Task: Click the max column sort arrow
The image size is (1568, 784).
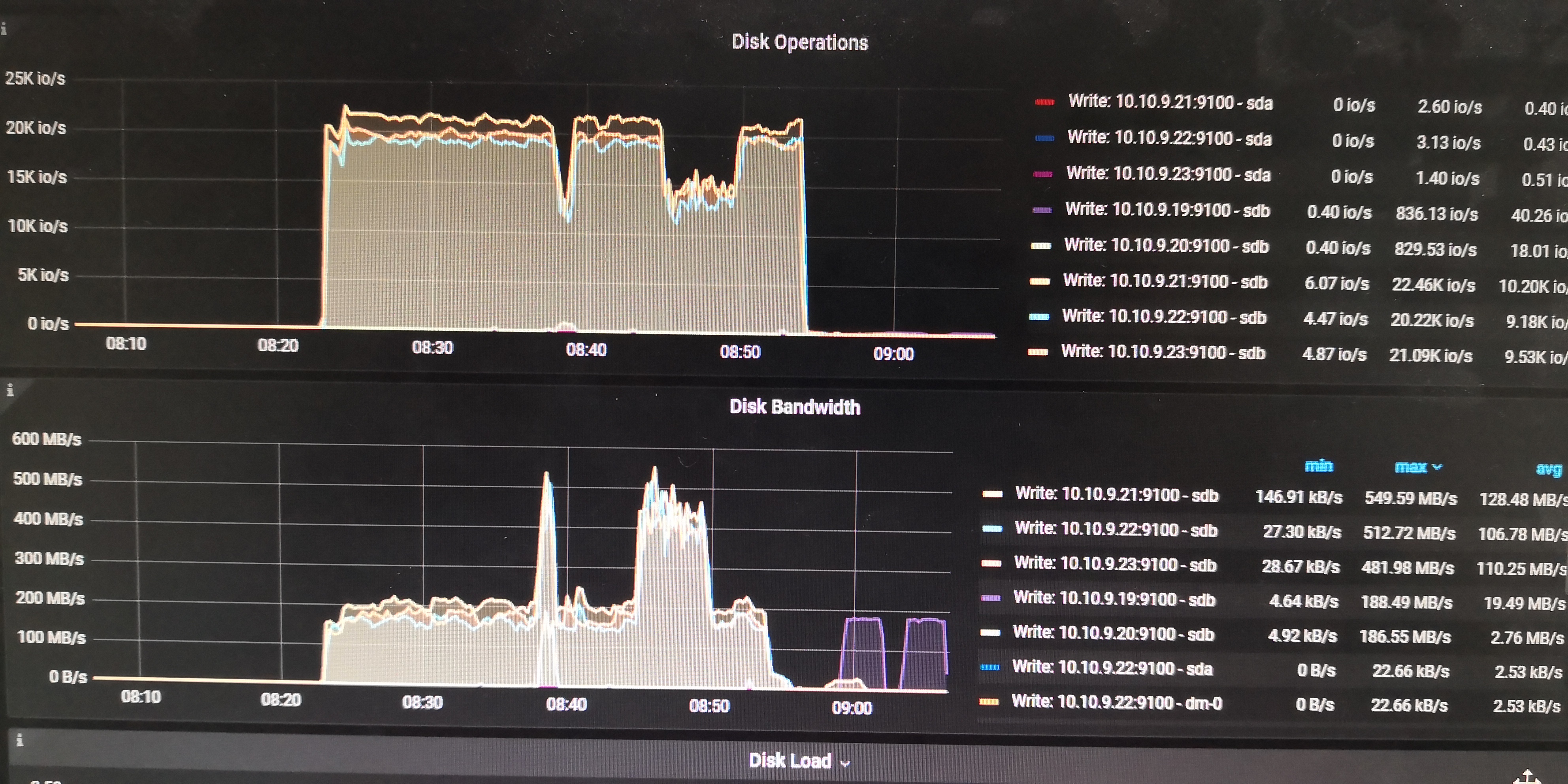Action: [x=1437, y=467]
